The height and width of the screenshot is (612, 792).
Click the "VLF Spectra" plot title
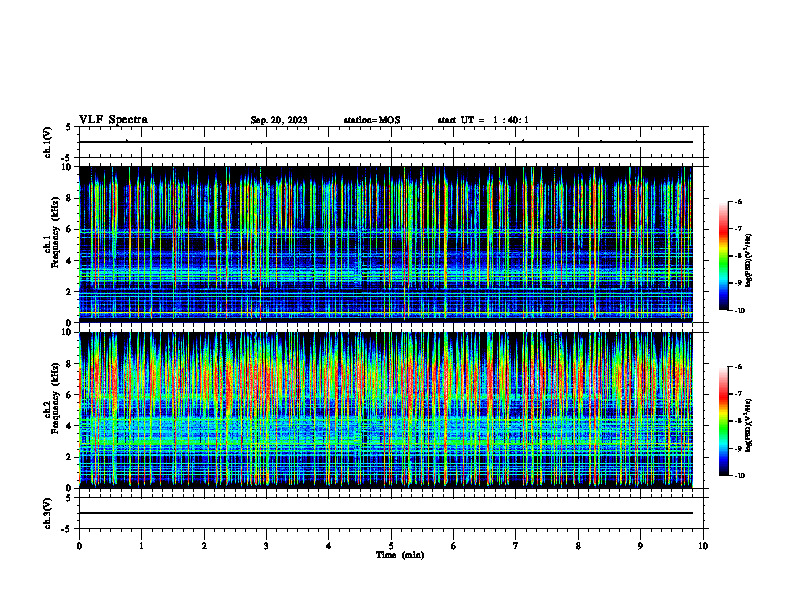coord(113,119)
